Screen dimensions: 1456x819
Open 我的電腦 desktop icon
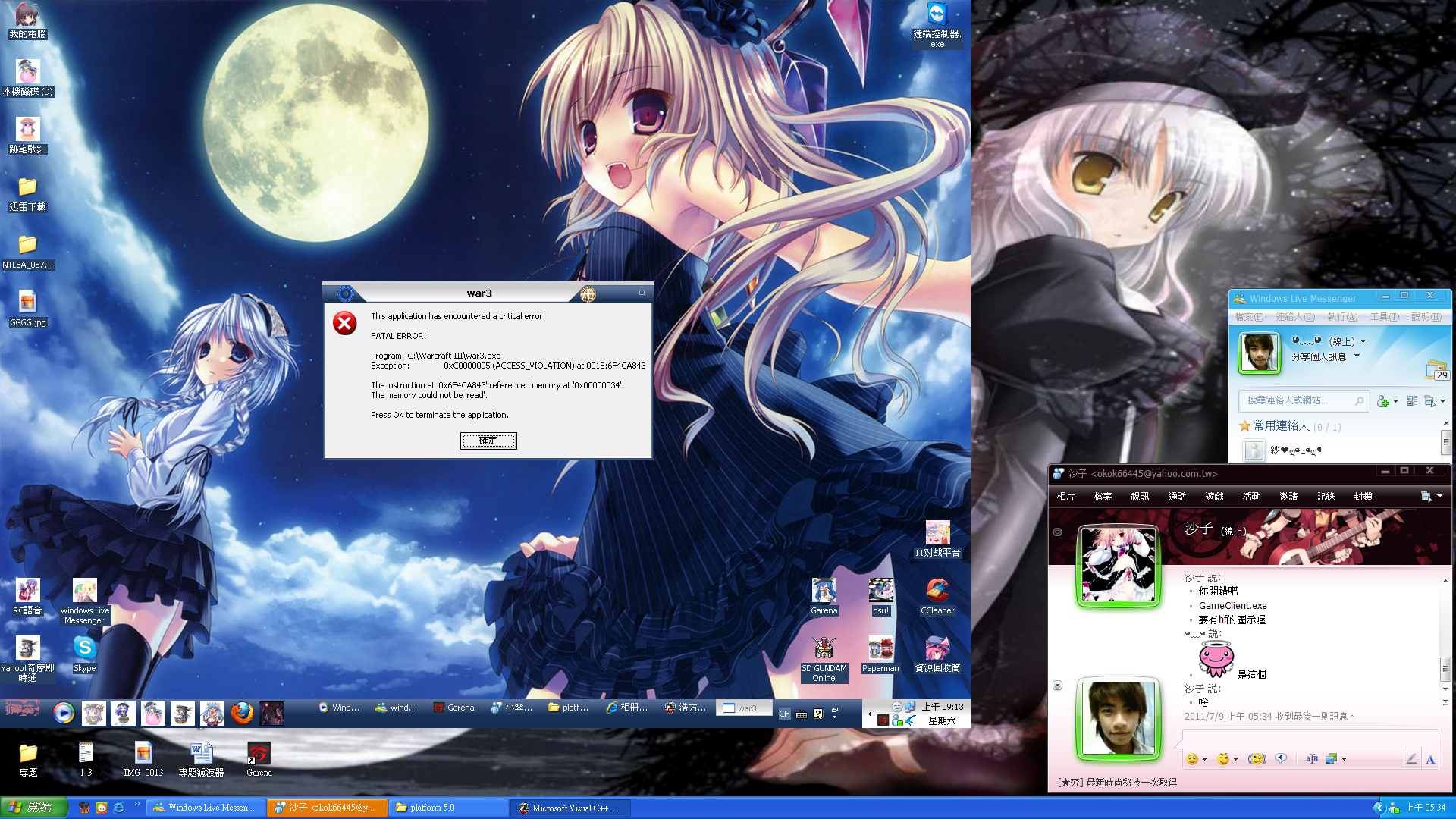[x=27, y=20]
